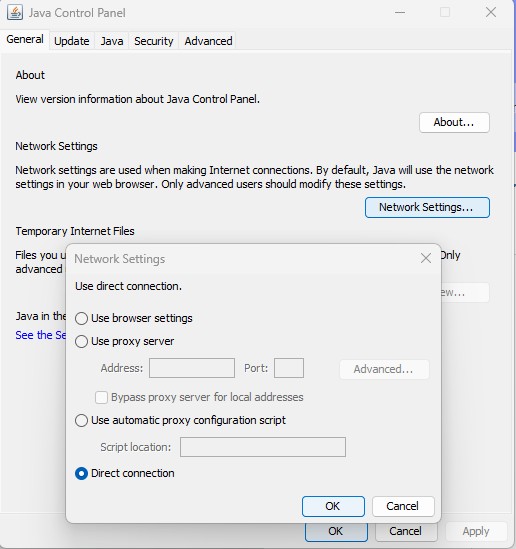
Task: Cancel the Network Settings dialog
Action: click(x=403, y=506)
